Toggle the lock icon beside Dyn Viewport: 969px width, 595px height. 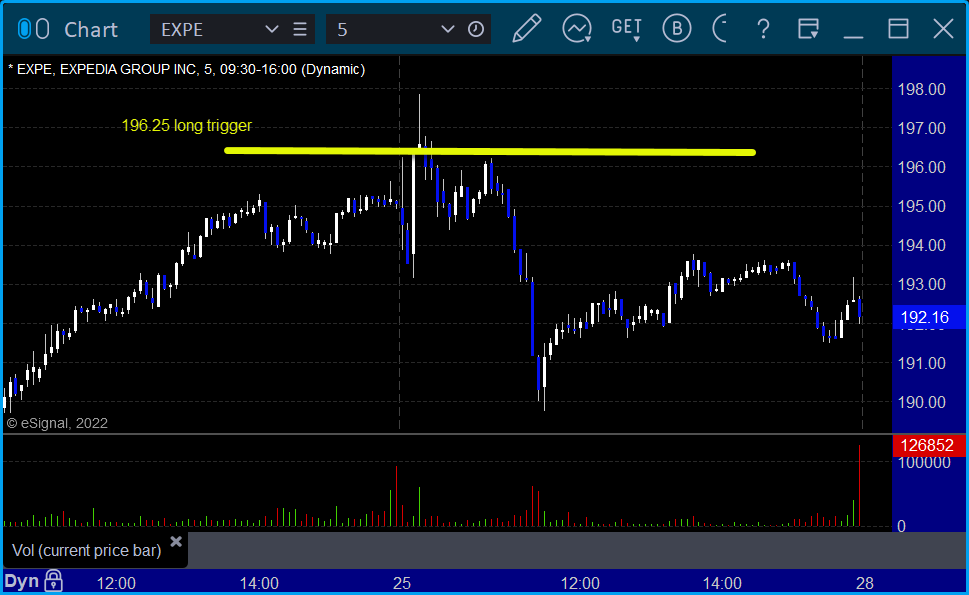54,581
